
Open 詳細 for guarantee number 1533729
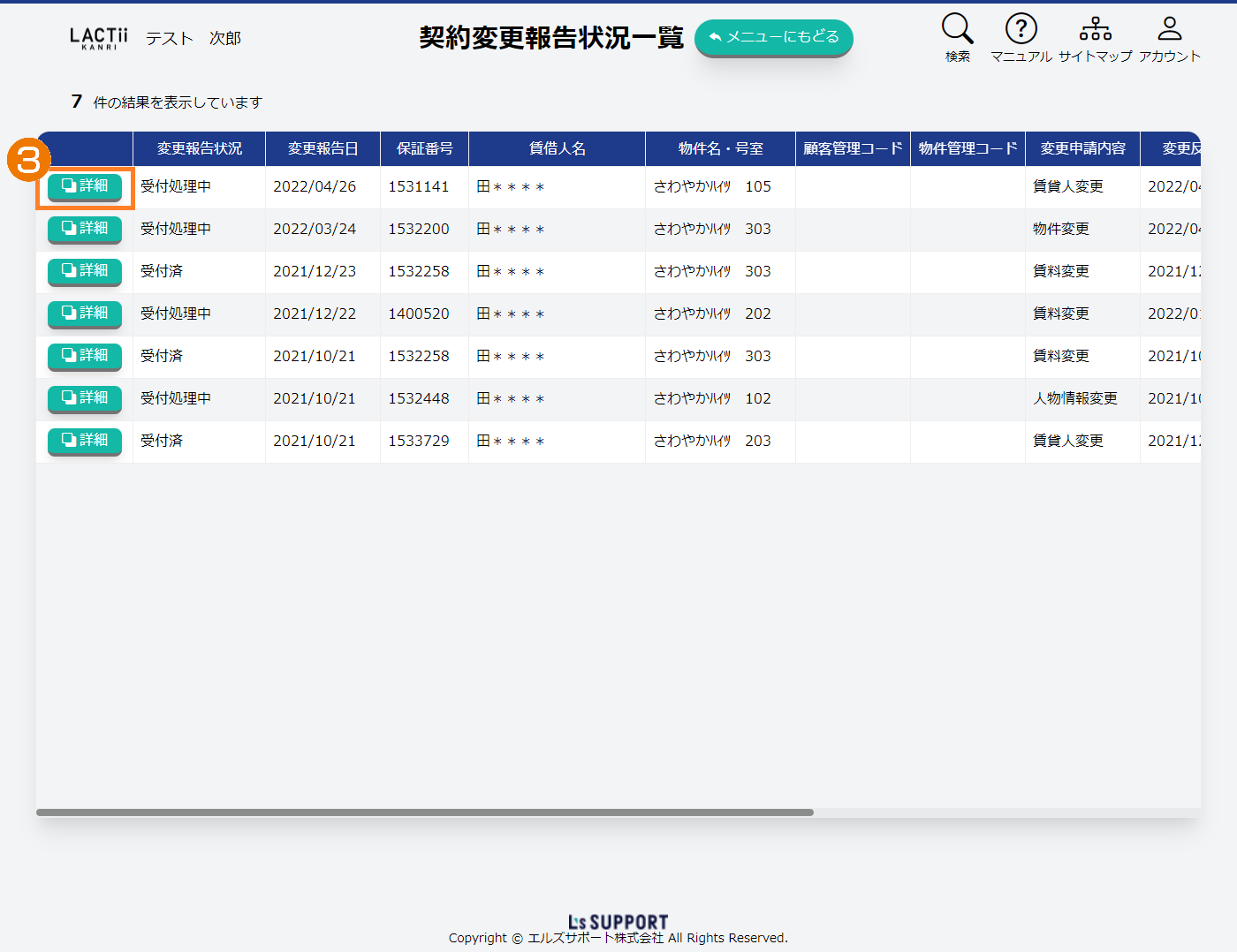click(85, 441)
